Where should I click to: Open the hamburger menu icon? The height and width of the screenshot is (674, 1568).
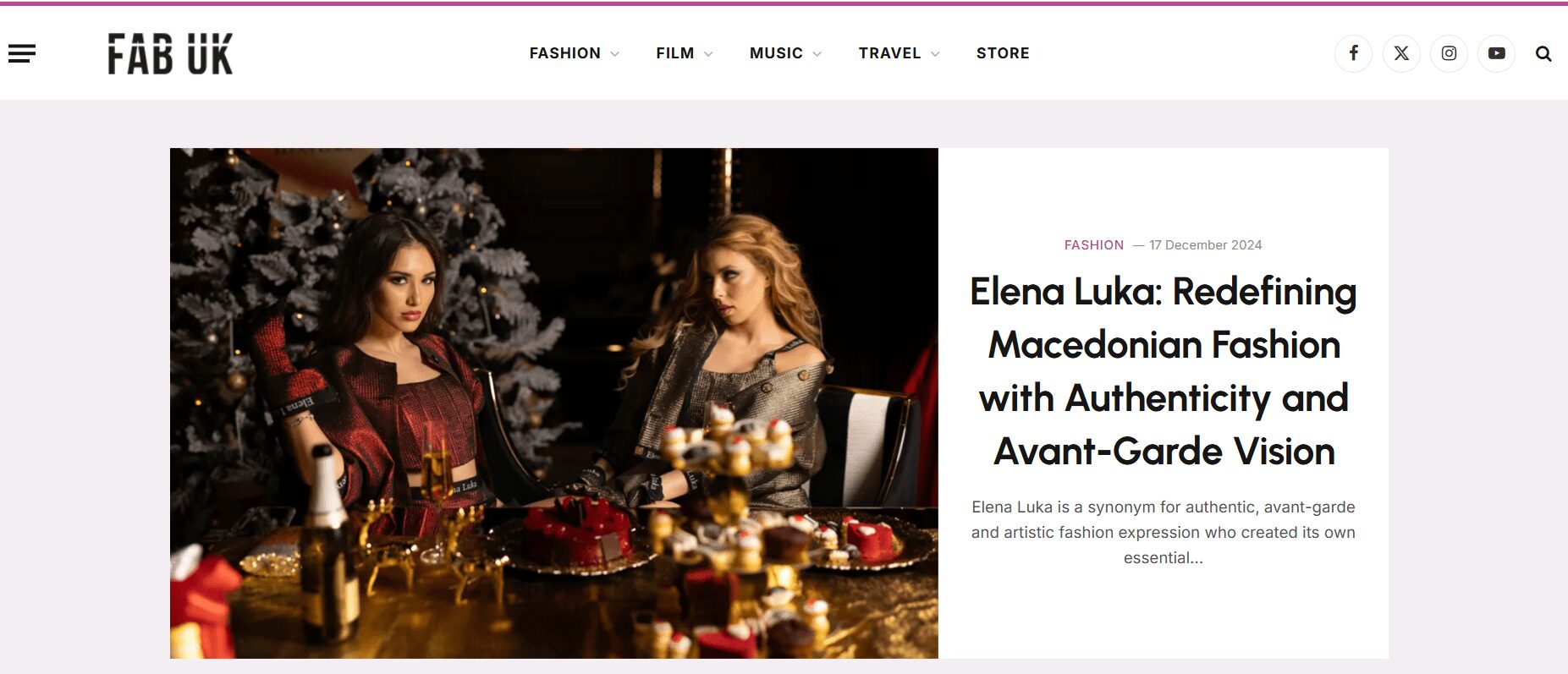coord(22,53)
